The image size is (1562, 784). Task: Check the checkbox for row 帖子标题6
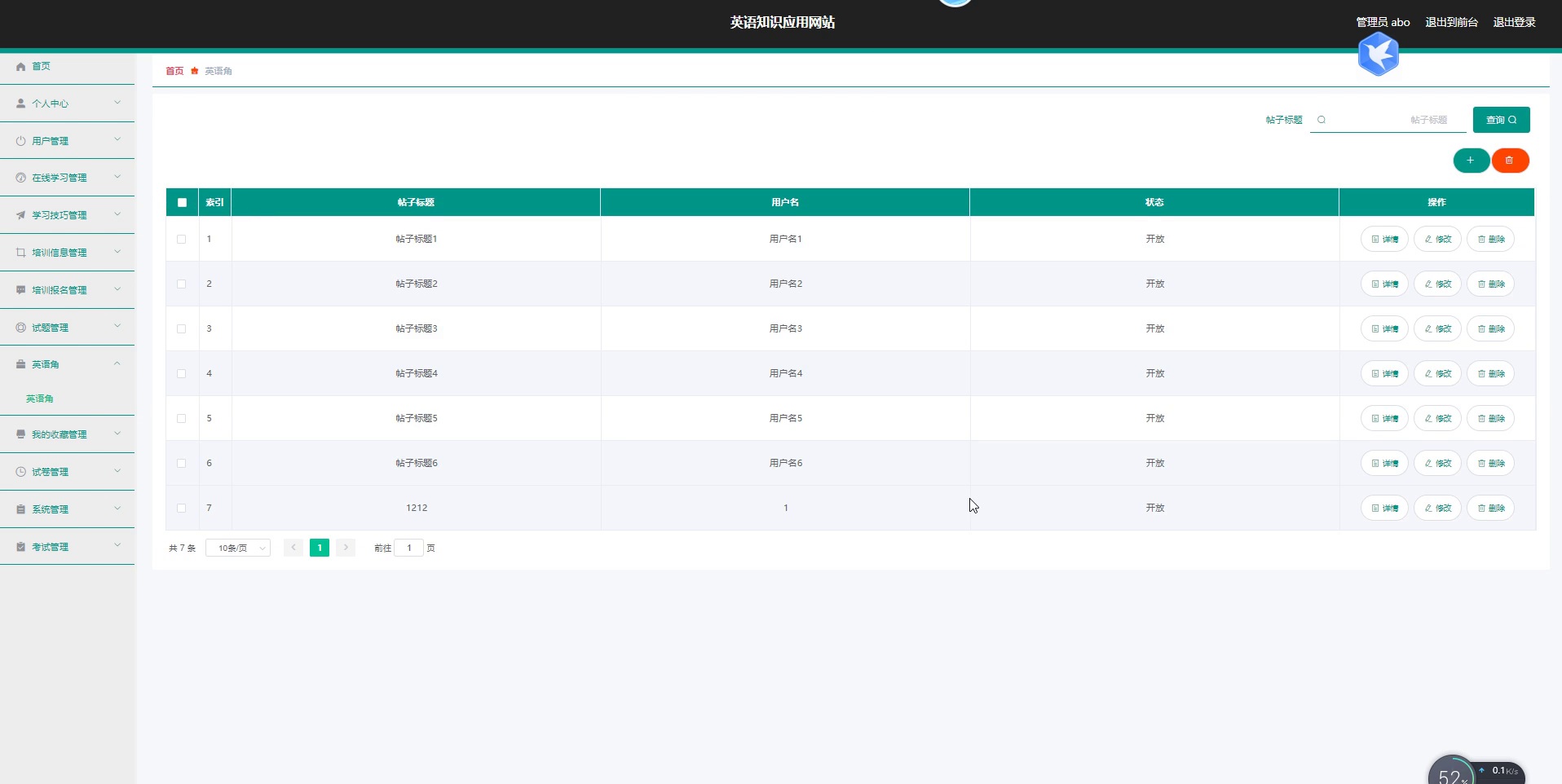coord(182,463)
